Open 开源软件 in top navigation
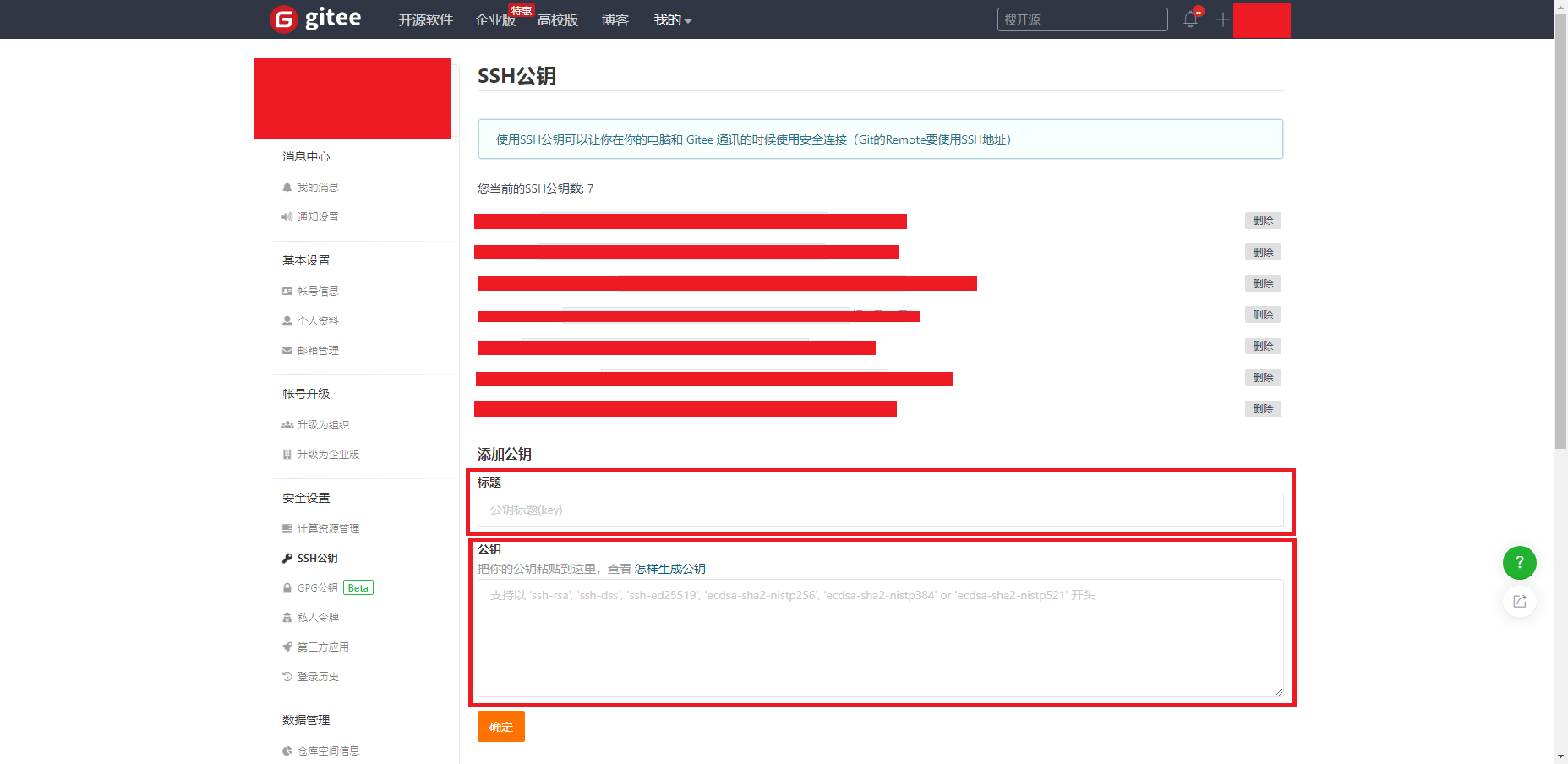Screen dimensions: 1568x764 [425, 19]
